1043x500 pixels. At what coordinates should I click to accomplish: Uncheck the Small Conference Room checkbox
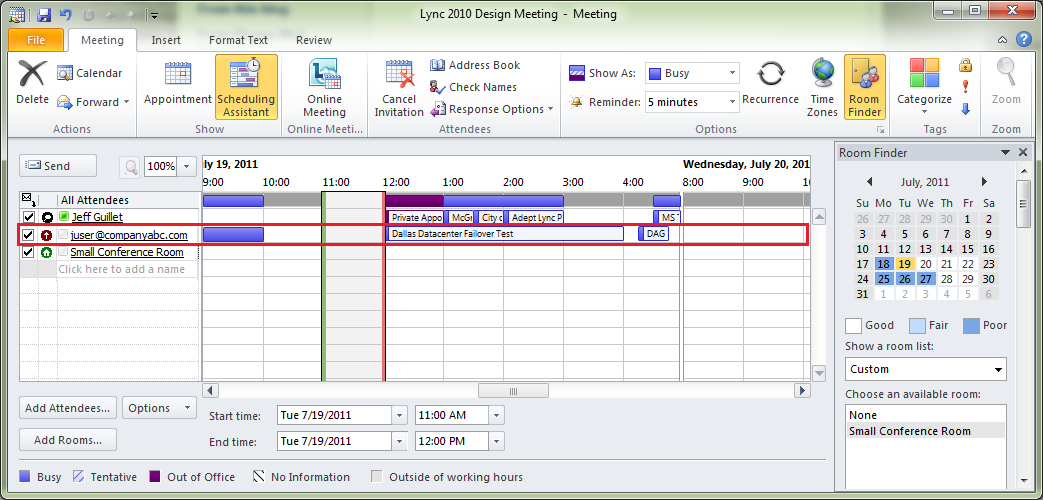pyautogui.click(x=28, y=253)
